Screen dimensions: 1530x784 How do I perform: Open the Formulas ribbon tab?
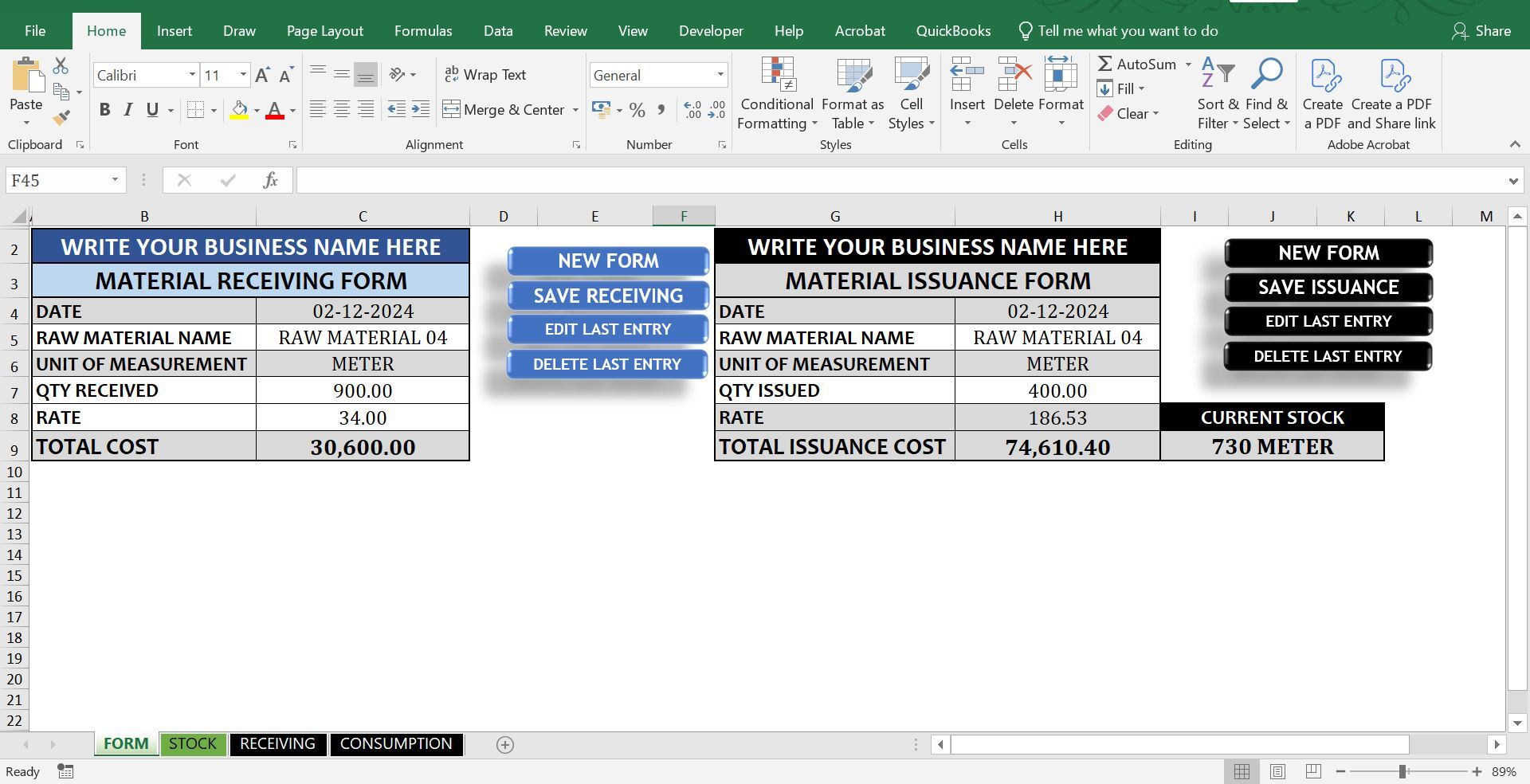click(x=423, y=31)
